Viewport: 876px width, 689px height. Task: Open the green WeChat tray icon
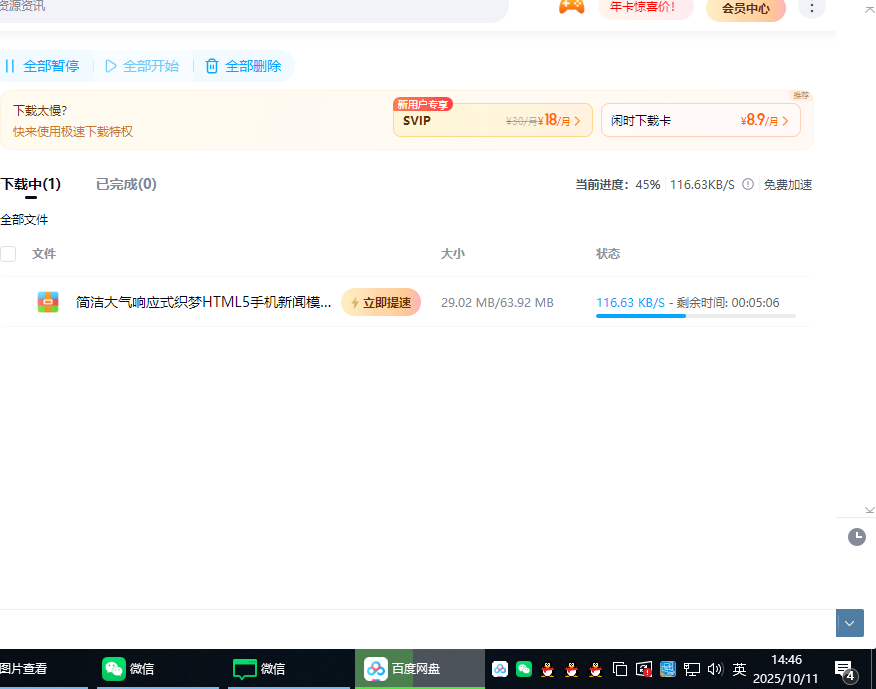[x=524, y=669]
